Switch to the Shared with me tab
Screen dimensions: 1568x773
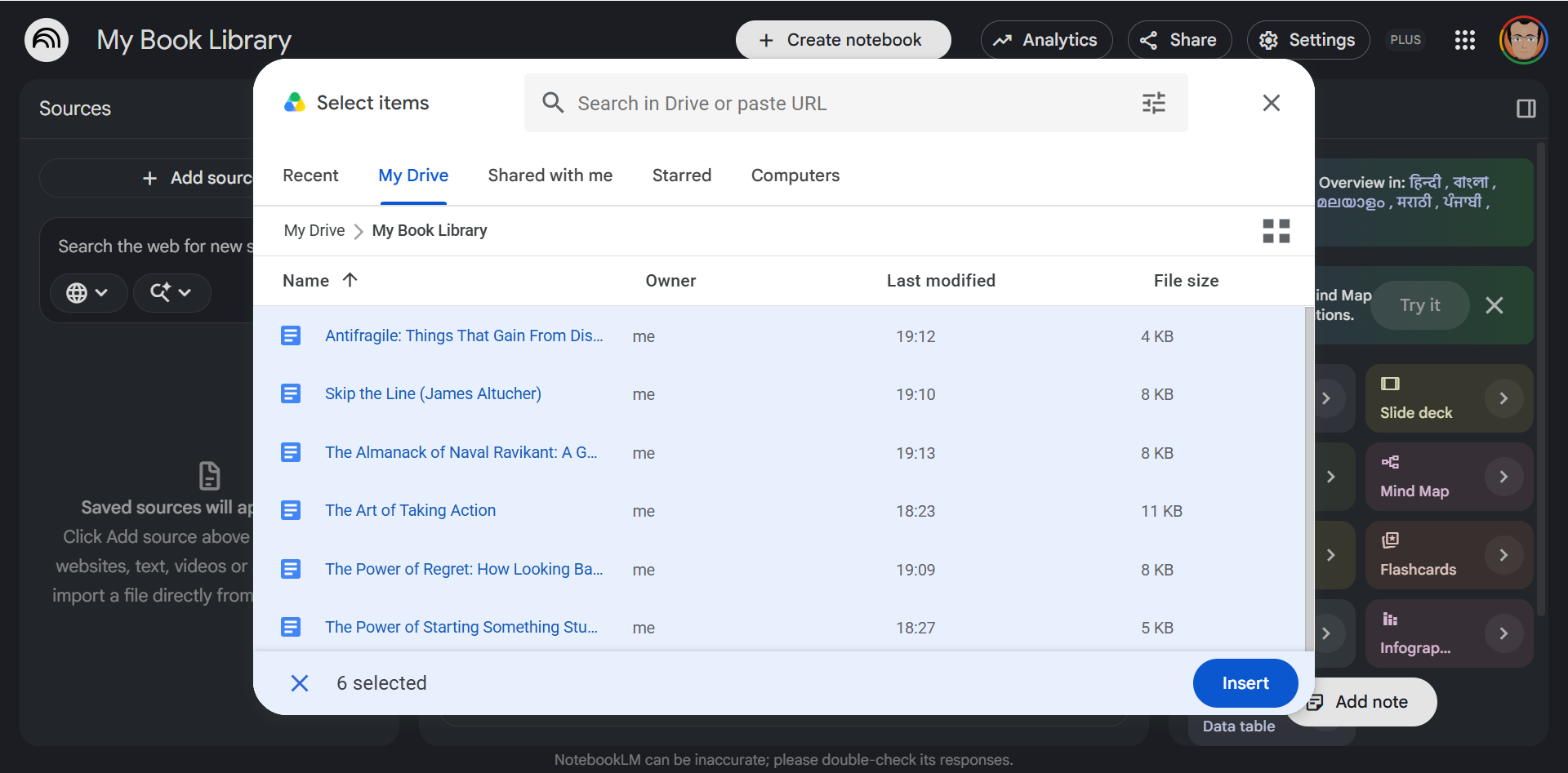click(x=550, y=175)
